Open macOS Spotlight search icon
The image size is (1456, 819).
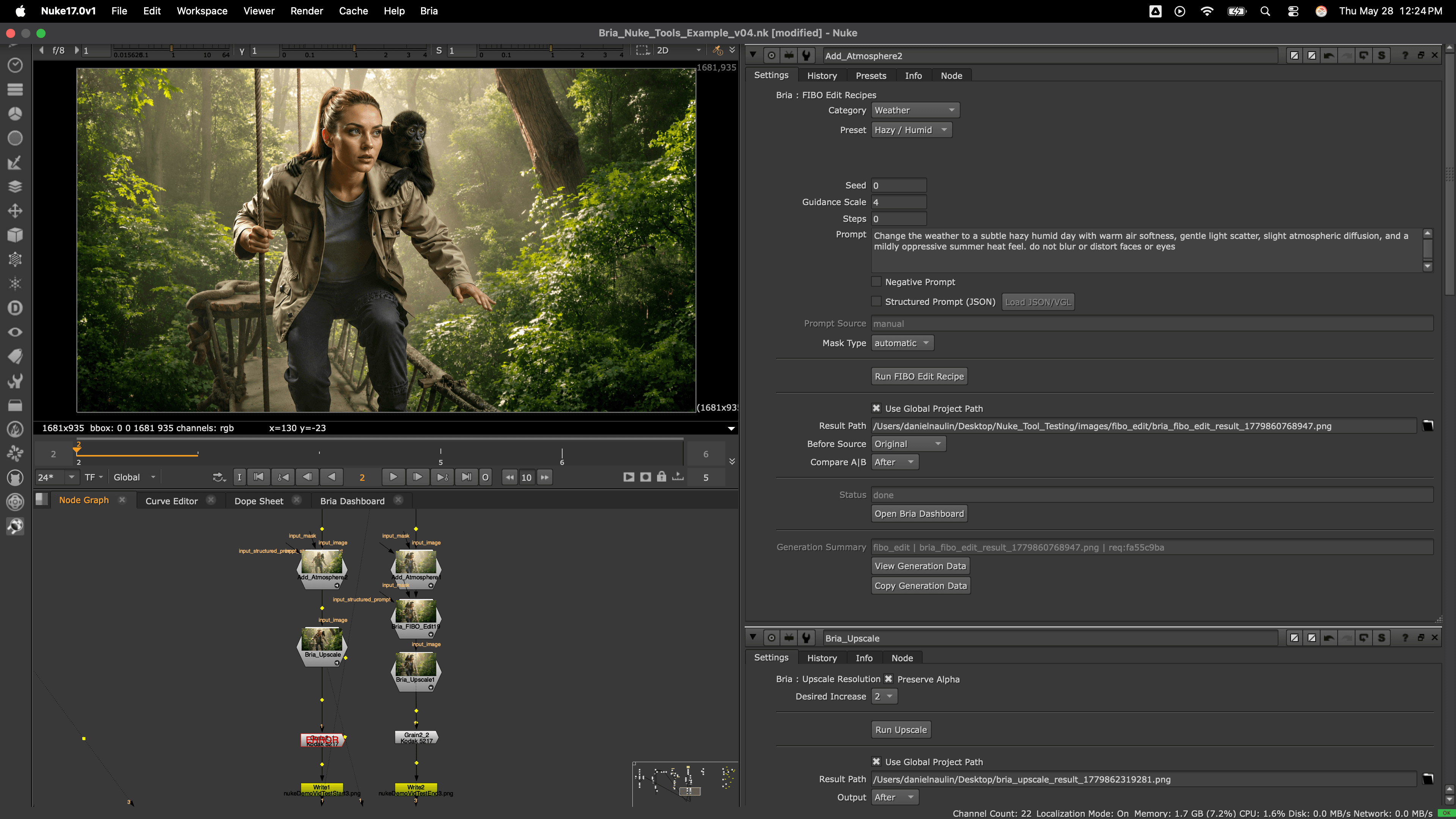(1265, 11)
